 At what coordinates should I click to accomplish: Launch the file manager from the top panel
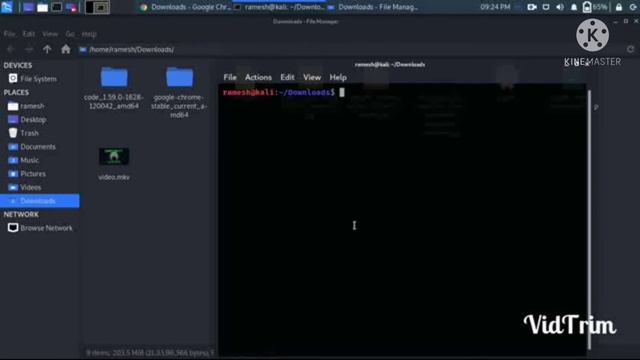pyautogui.click(x=42, y=7)
